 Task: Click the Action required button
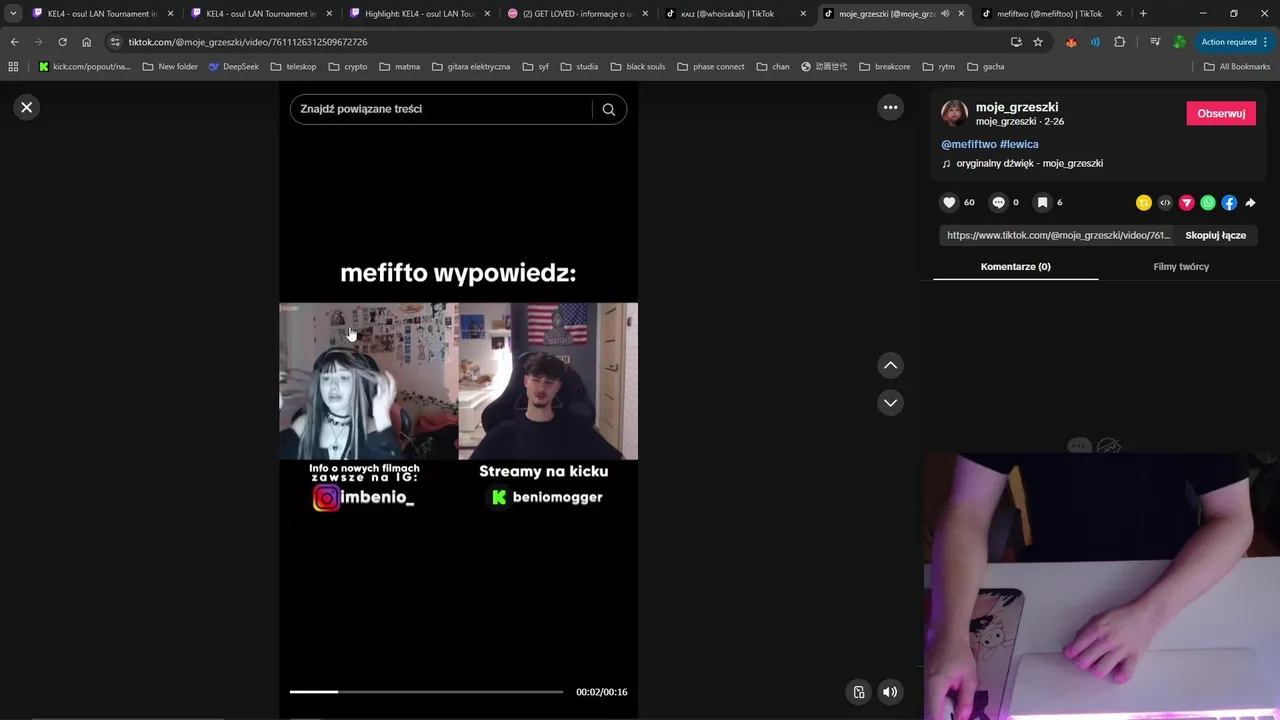click(1227, 42)
